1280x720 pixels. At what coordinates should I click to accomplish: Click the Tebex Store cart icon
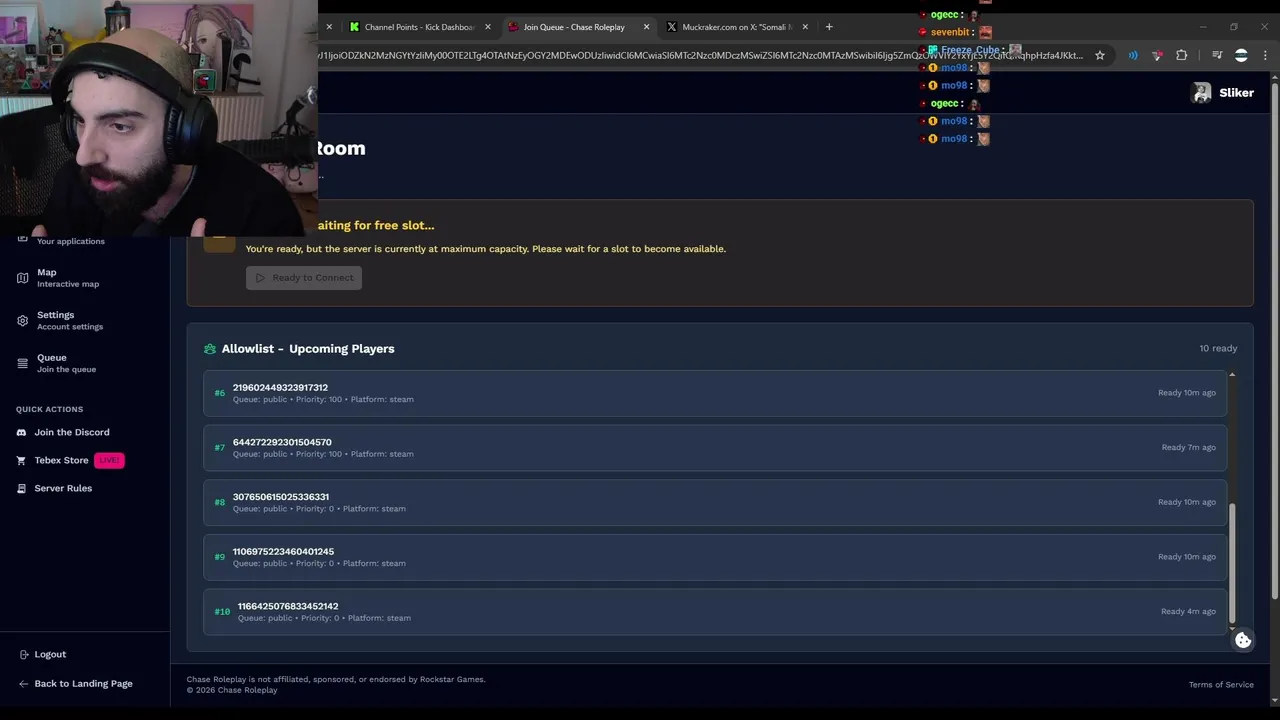(22, 460)
